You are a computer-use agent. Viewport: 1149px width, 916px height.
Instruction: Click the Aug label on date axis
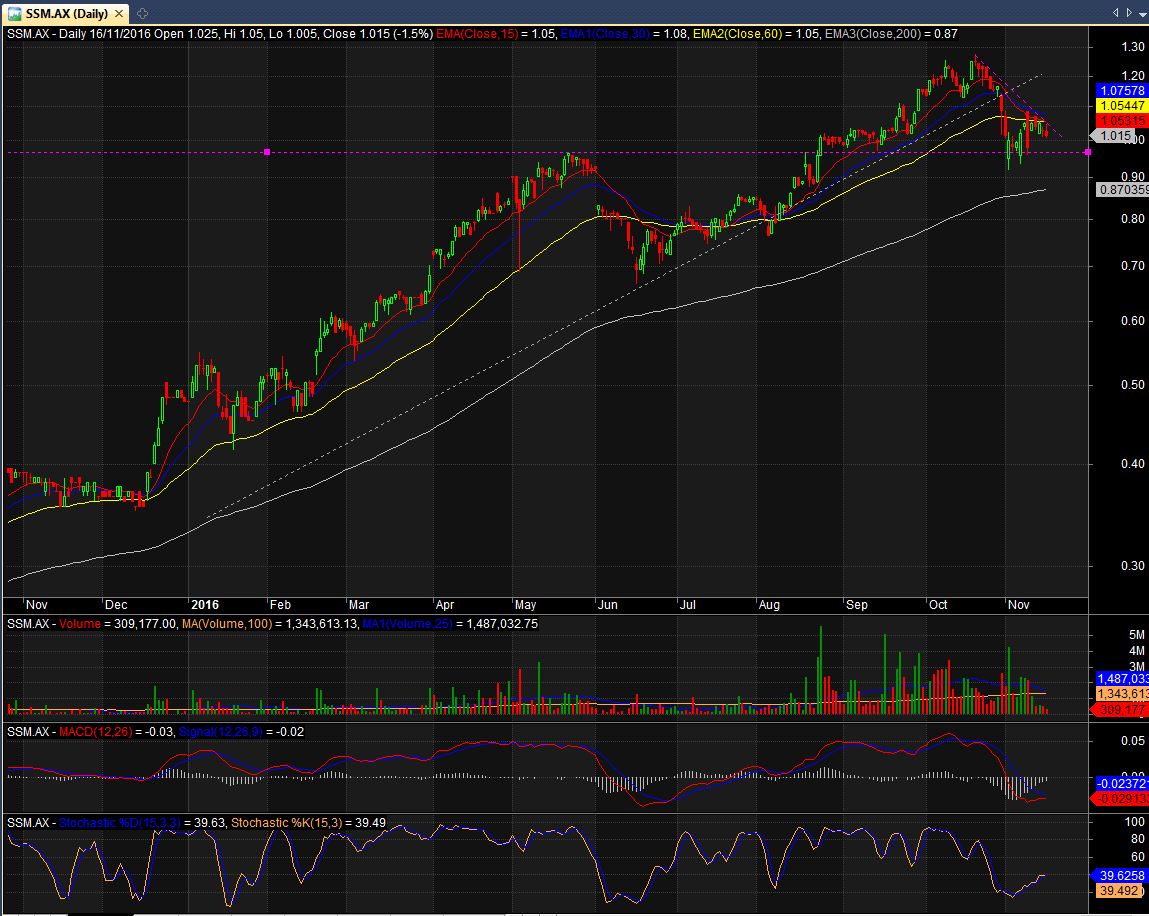[x=769, y=605]
